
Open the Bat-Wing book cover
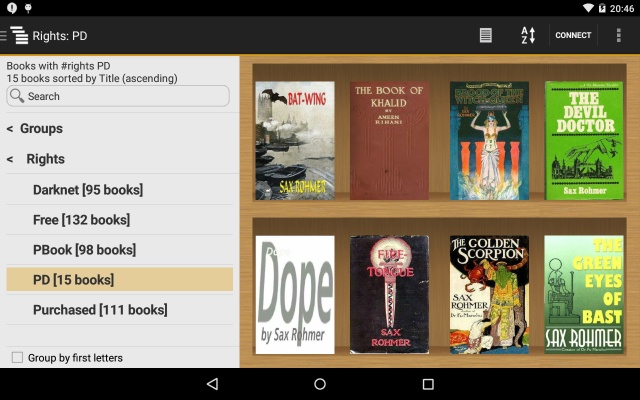295,140
